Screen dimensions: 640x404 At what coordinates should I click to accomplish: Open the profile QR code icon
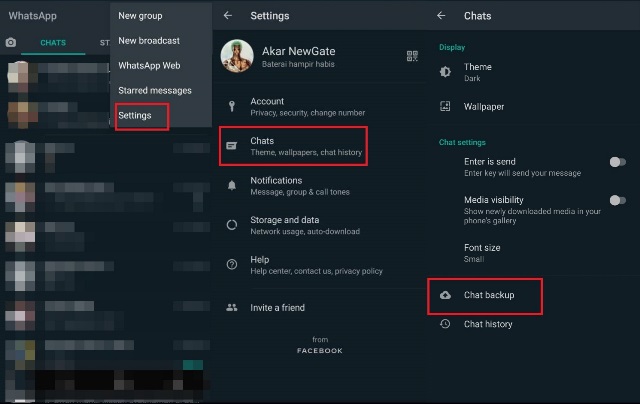[x=412, y=56]
